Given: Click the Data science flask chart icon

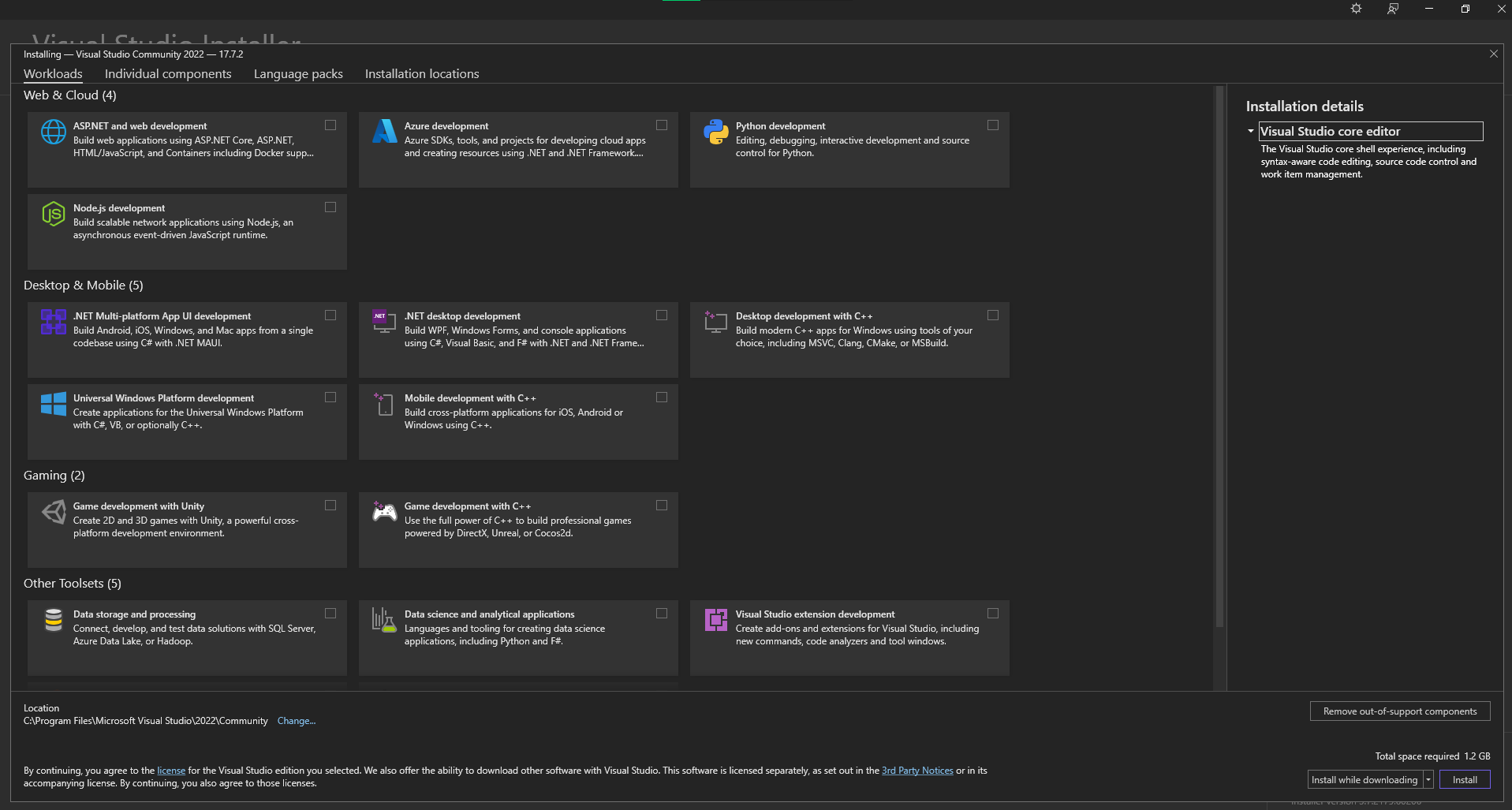Looking at the screenshot, I should 385,620.
